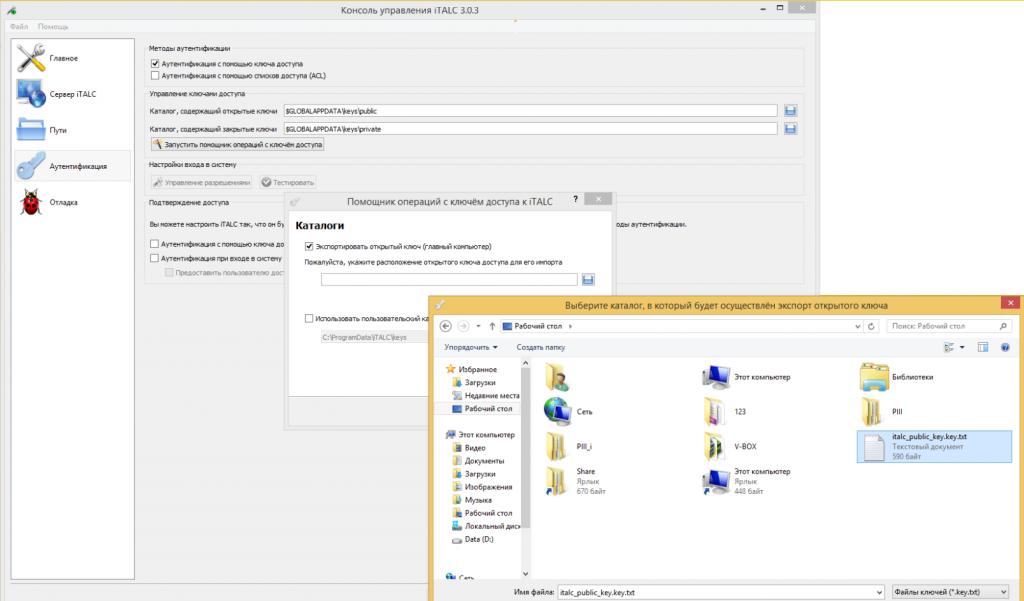Select the italc_public_key.key.txt file
This screenshot has width=1024, height=601.
[x=934, y=447]
